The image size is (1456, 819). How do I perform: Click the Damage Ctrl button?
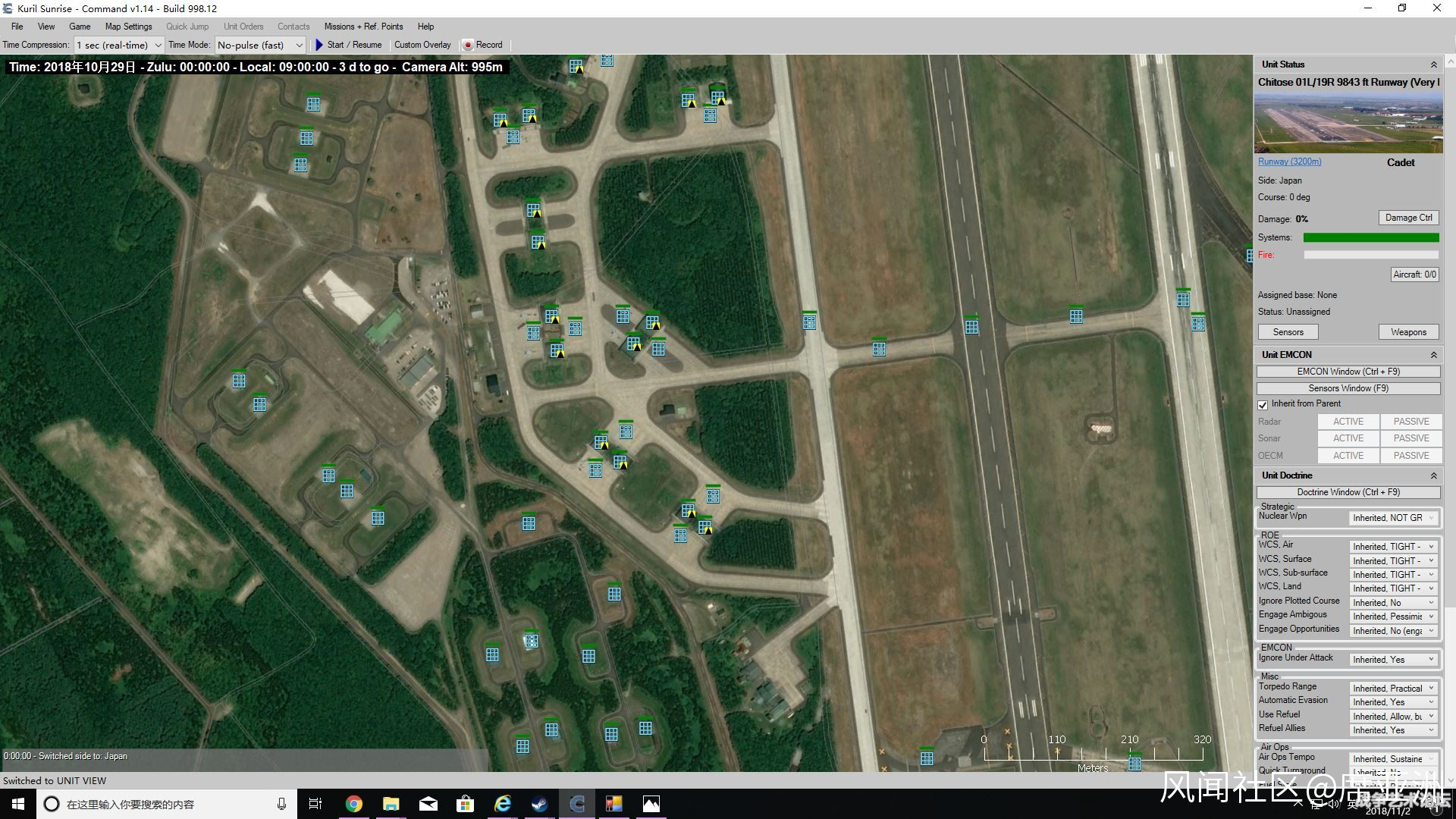(x=1408, y=218)
